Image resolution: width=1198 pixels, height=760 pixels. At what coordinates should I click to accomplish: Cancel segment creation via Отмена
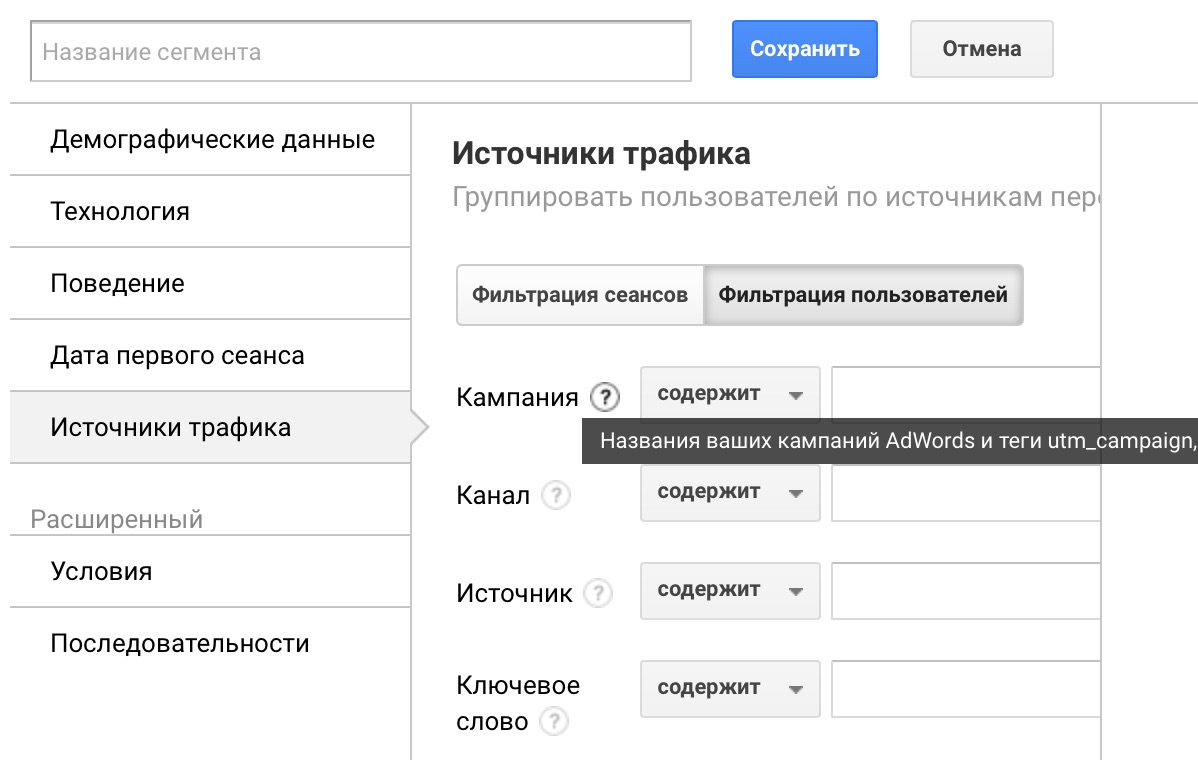click(981, 48)
